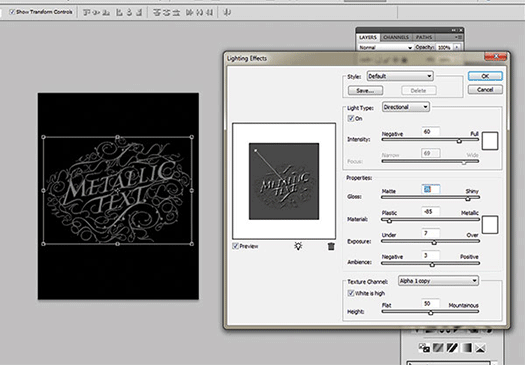Click the Ambience value field showing 3
Screen dimensions: 525x365
coord(431,255)
